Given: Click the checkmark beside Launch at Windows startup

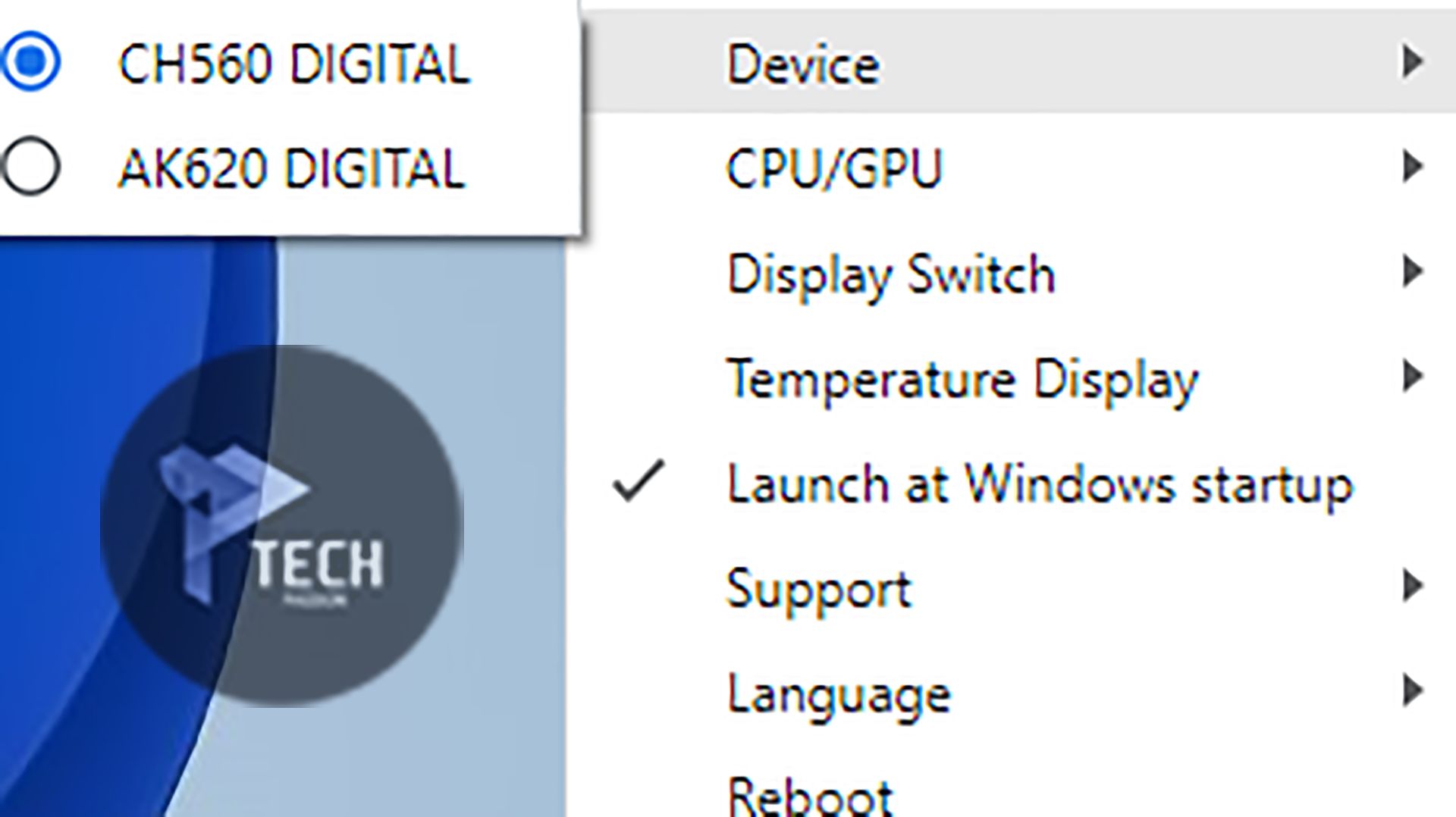Looking at the screenshot, I should click(x=639, y=482).
